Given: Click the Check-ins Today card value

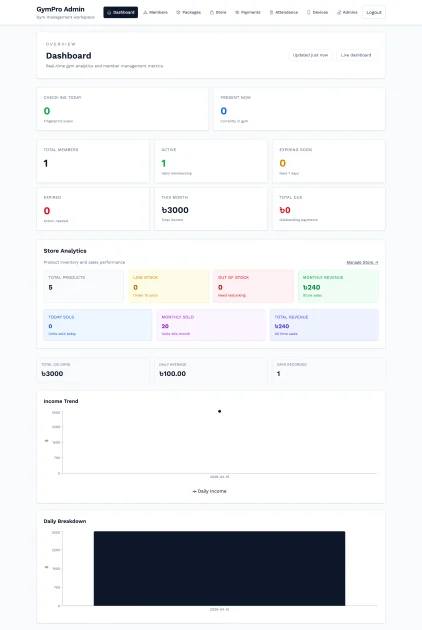Looking at the screenshot, I should (x=47, y=111).
